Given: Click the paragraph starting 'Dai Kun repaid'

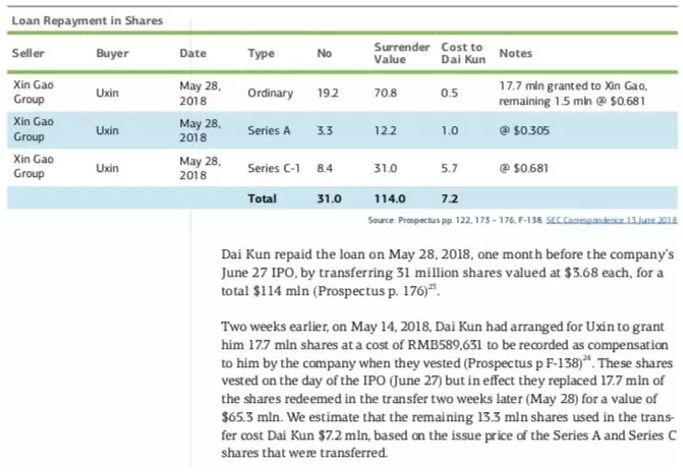Looking at the screenshot, I should pyautogui.click(x=448, y=272).
